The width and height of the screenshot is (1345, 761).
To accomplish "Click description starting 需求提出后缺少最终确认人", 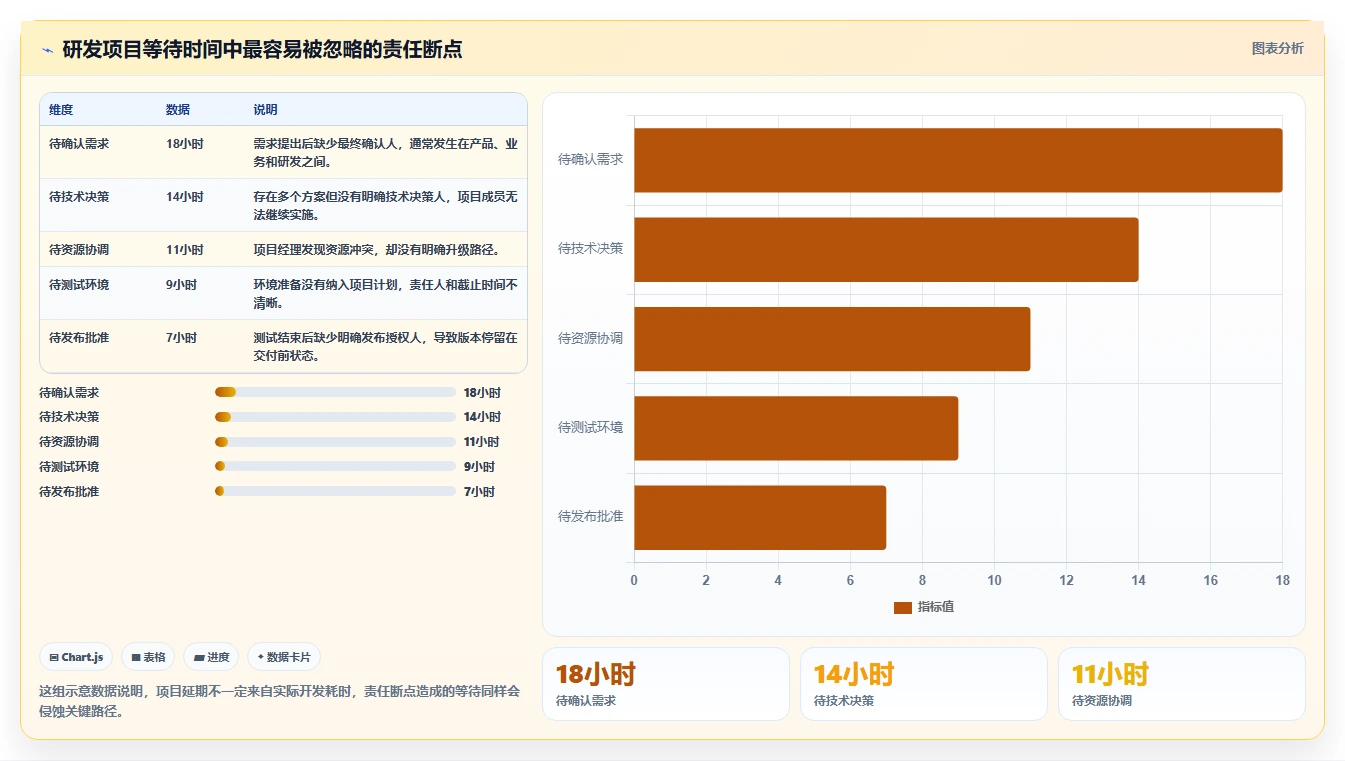I will [385, 152].
